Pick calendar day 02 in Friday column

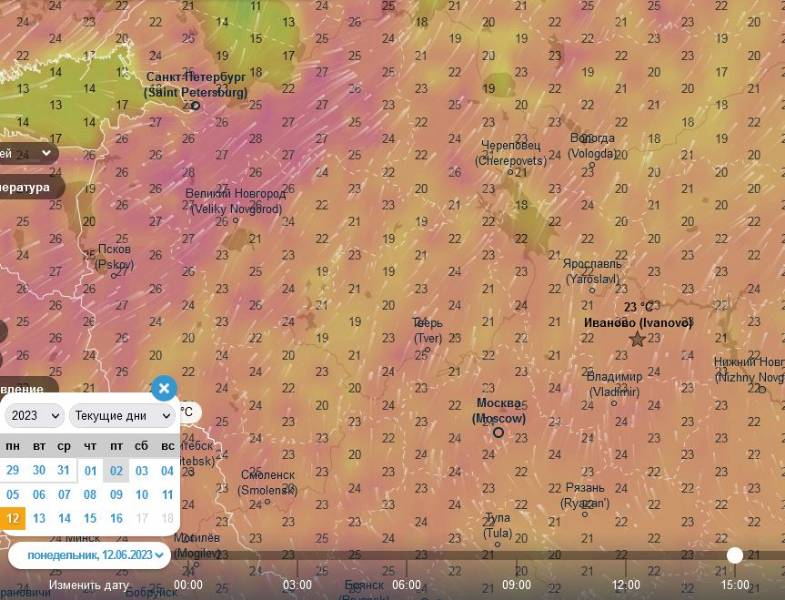(x=116, y=470)
